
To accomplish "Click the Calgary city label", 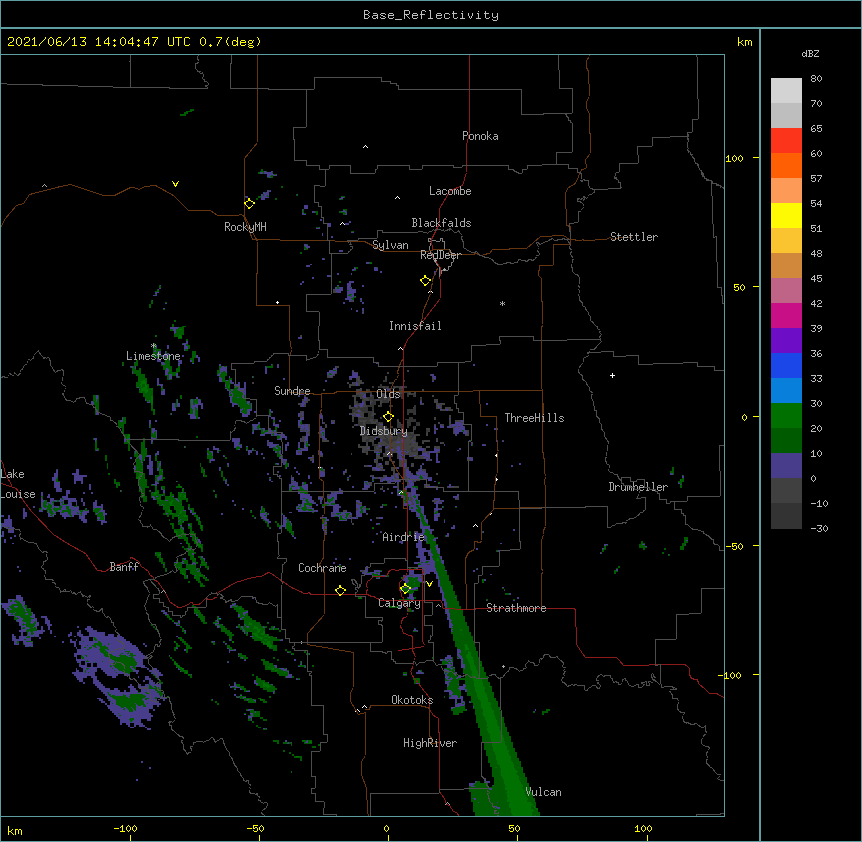I will (399, 603).
